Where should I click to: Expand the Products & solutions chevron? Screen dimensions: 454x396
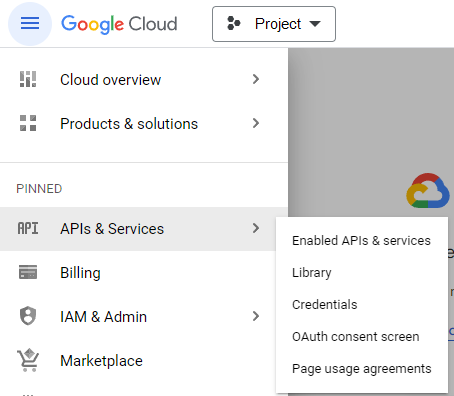tap(256, 123)
